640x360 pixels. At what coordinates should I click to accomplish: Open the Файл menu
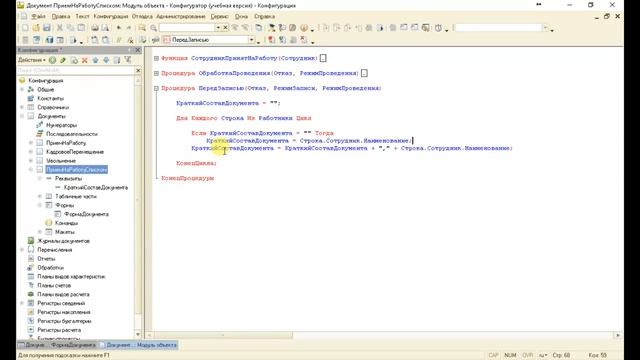tap(38, 16)
